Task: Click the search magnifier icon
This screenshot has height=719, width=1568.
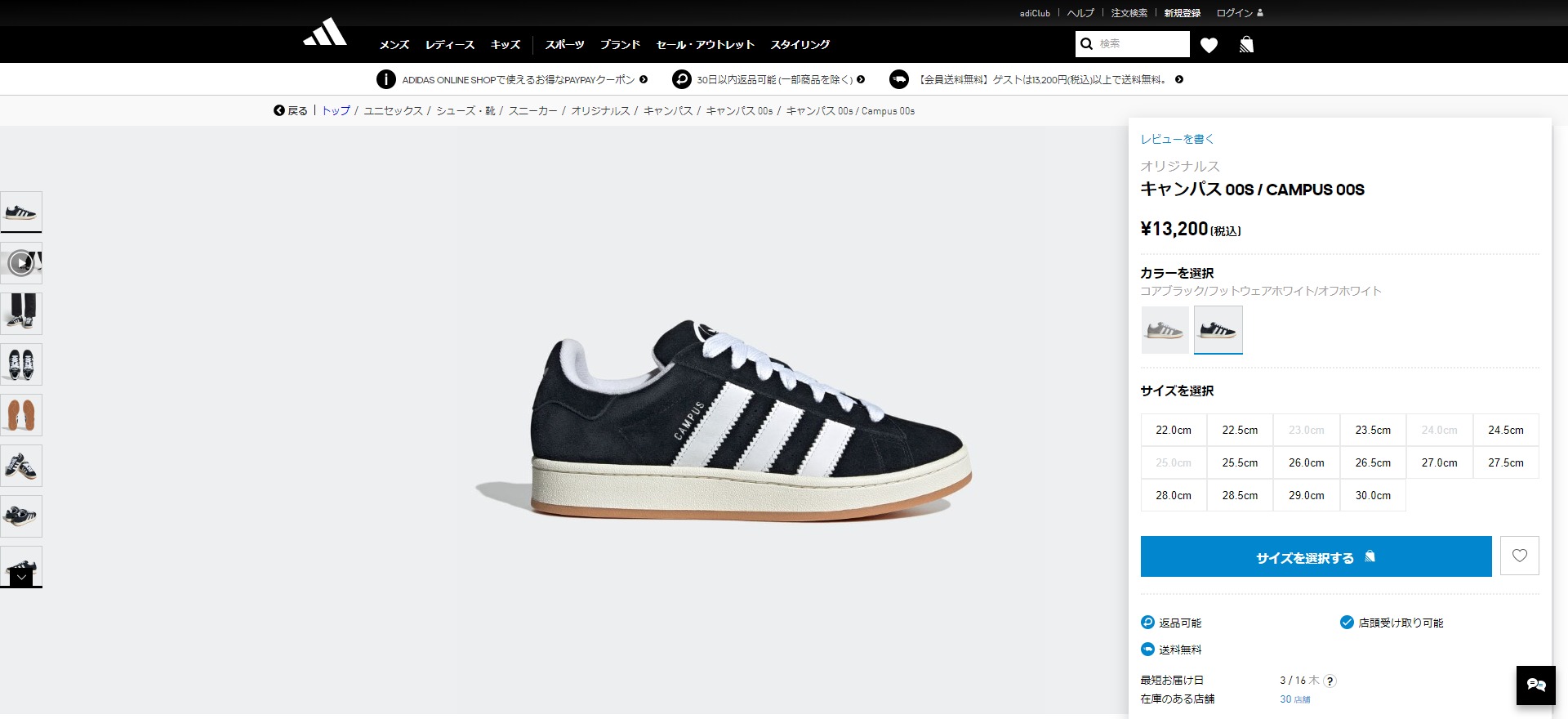Action: (x=1086, y=44)
